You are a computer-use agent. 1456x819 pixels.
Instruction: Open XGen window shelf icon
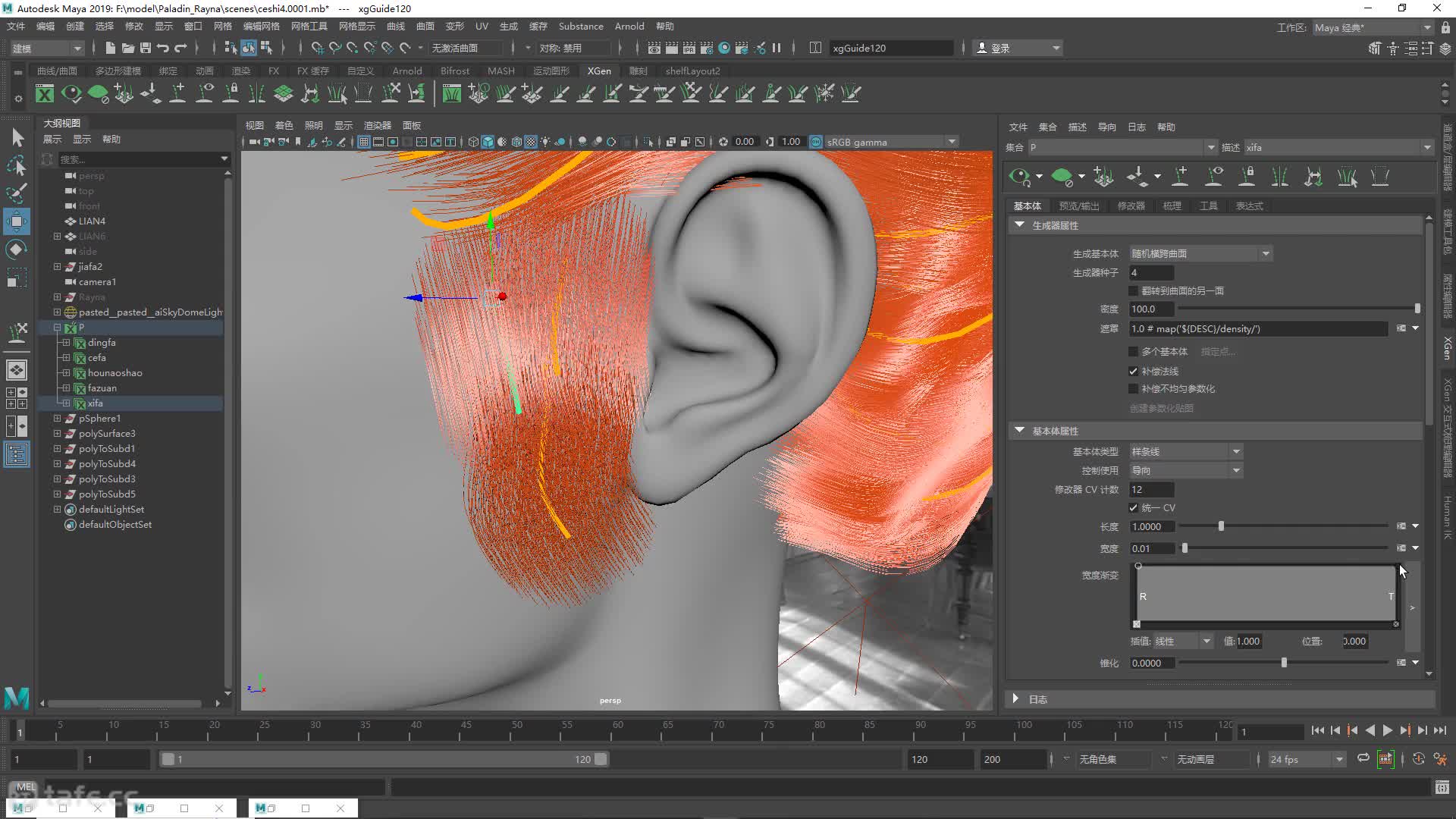click(x=45, y=93)
